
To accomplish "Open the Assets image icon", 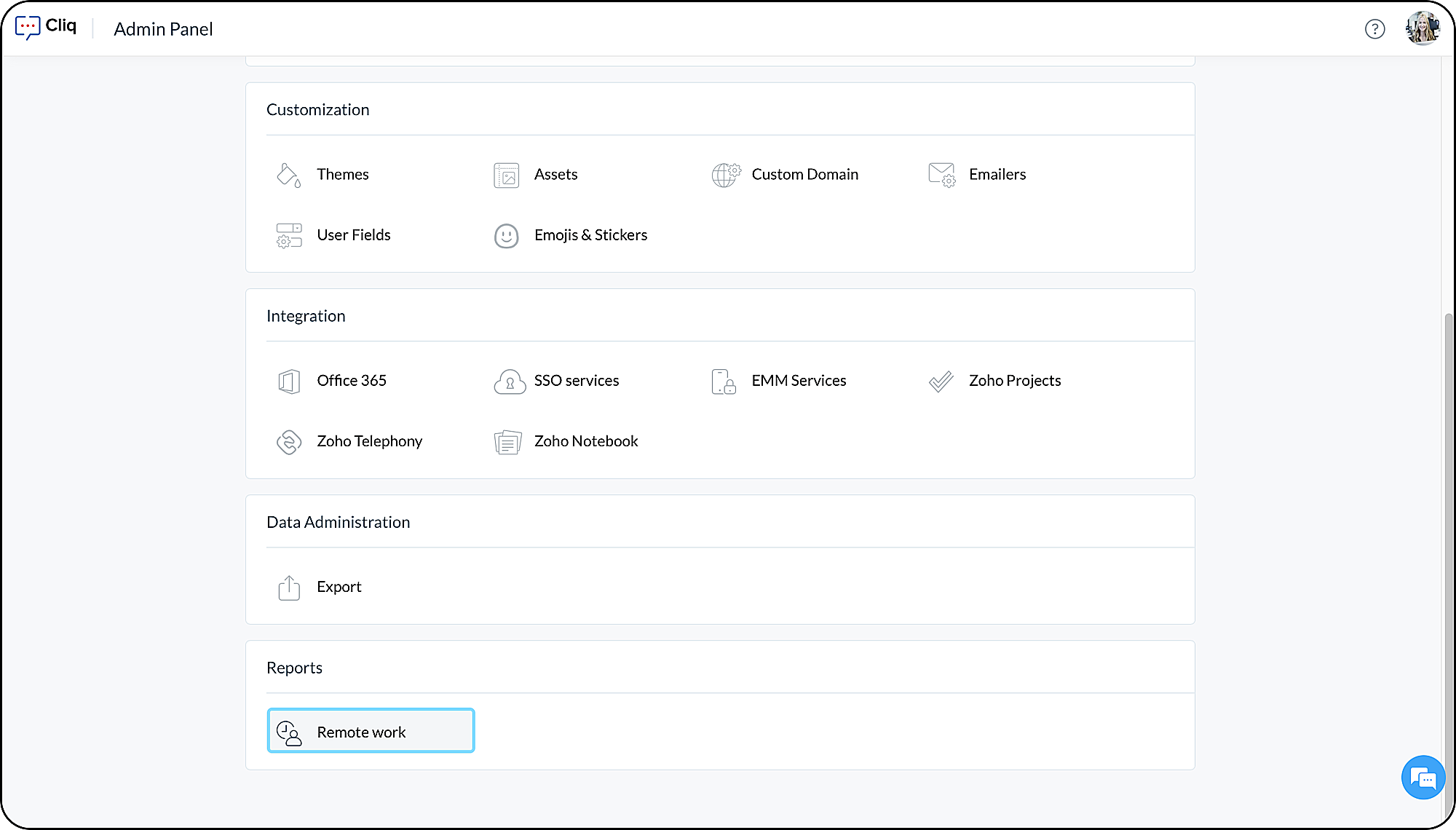I will [x=506, y=175].
